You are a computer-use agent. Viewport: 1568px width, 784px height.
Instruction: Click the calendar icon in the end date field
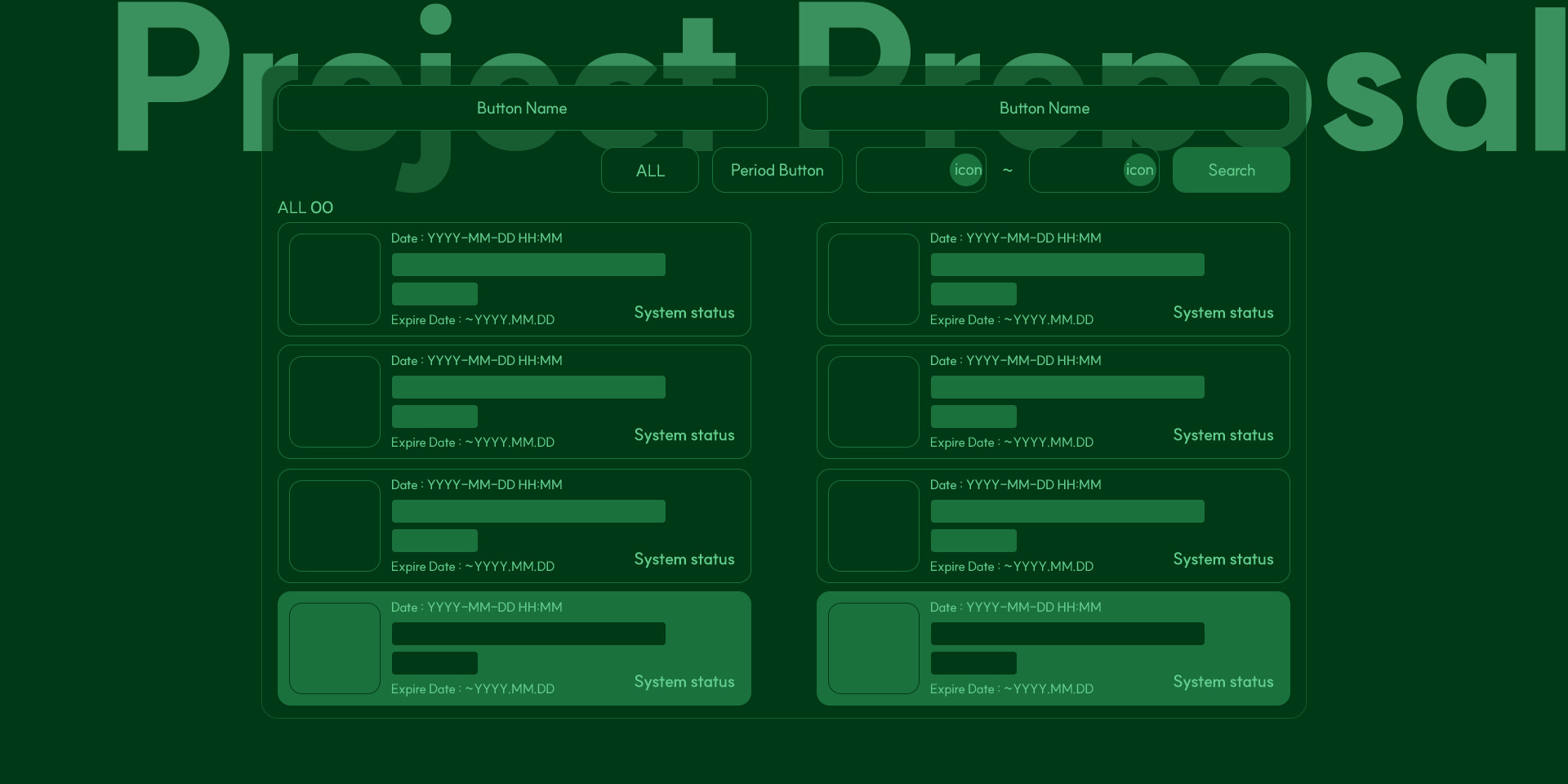(x=1139, y=170)
